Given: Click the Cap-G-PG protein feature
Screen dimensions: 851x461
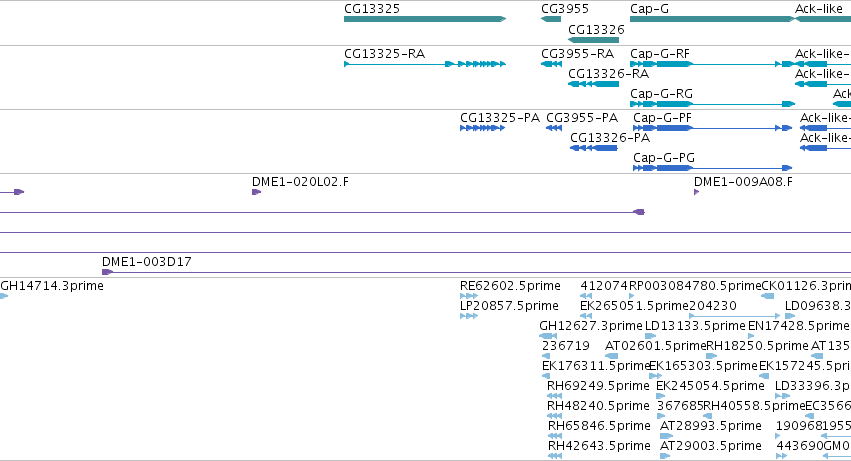Looking at the screenshot, I should click(x=713, y=168).
